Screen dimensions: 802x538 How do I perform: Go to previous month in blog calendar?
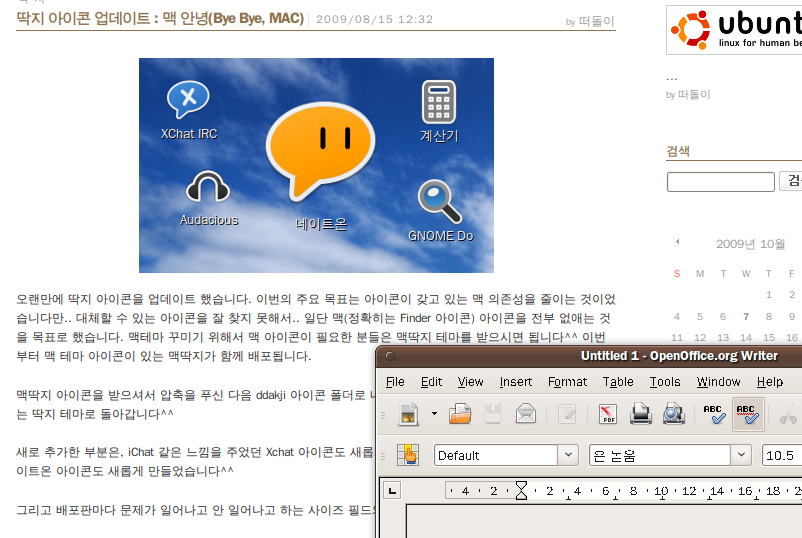pos(678,242)
